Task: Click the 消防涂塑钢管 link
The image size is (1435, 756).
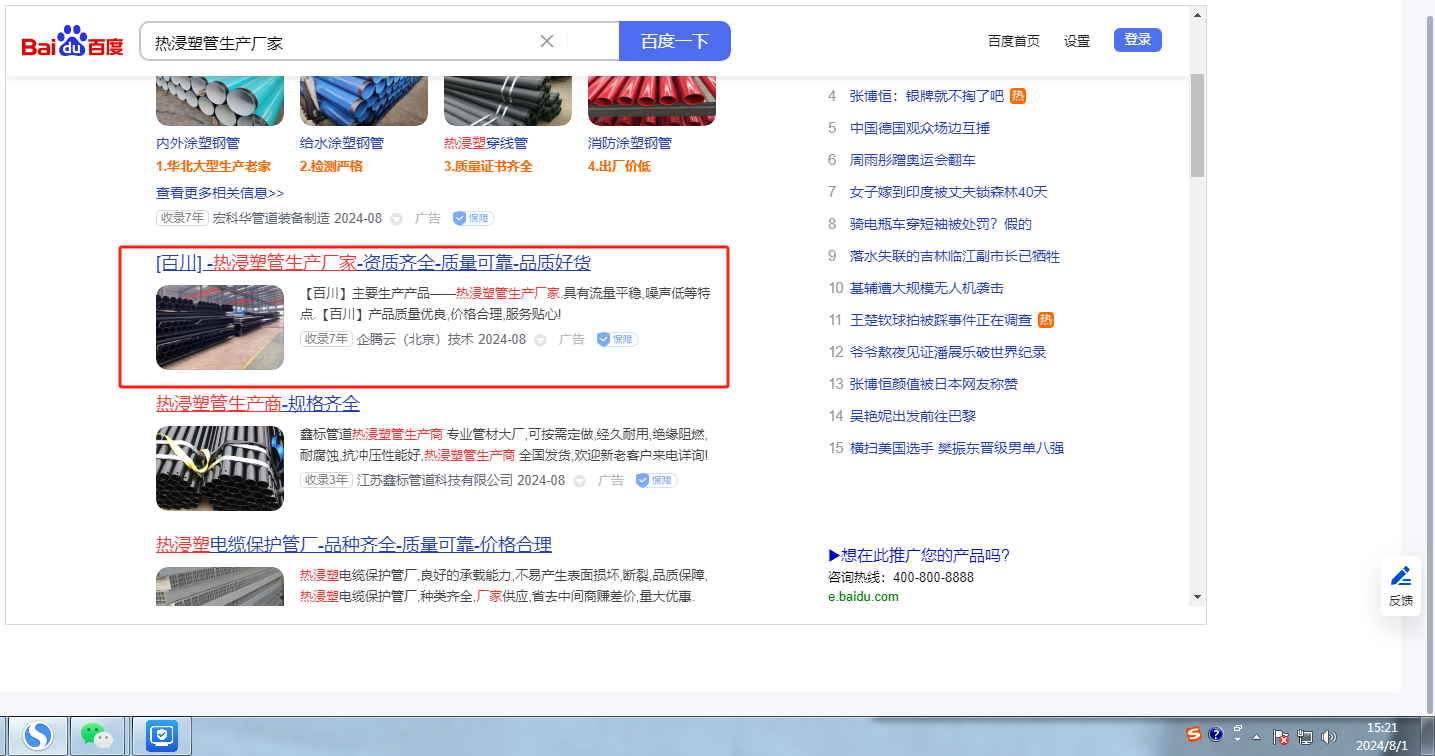Action: tap(630, 143)
